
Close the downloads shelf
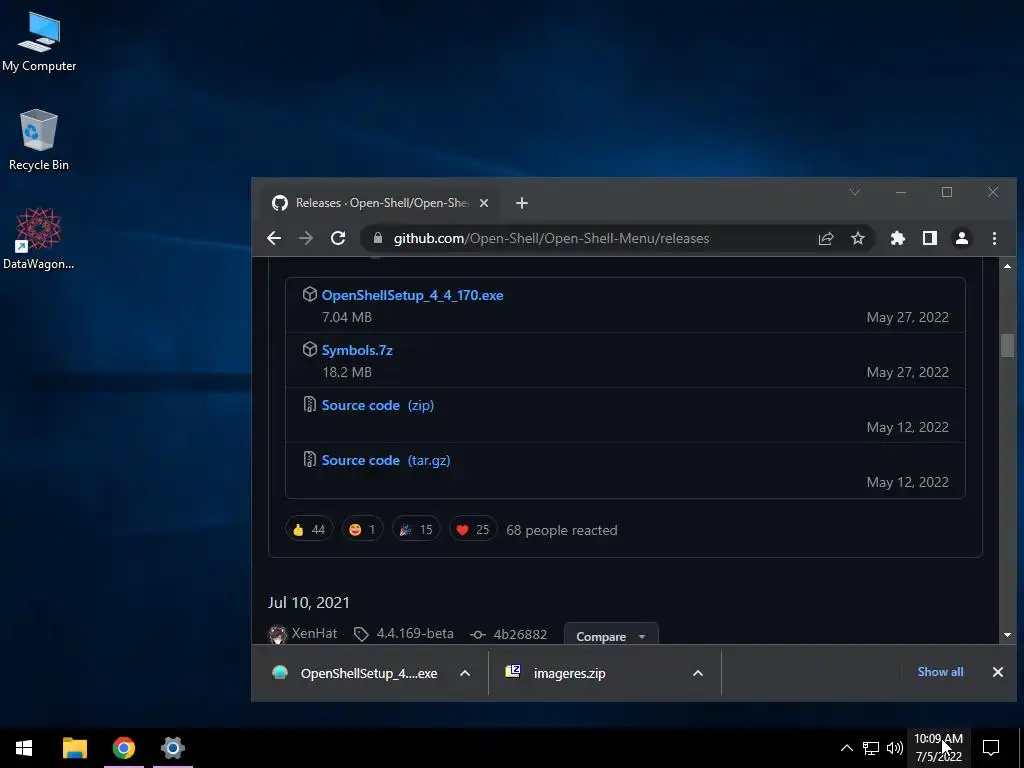click(997, 672)
